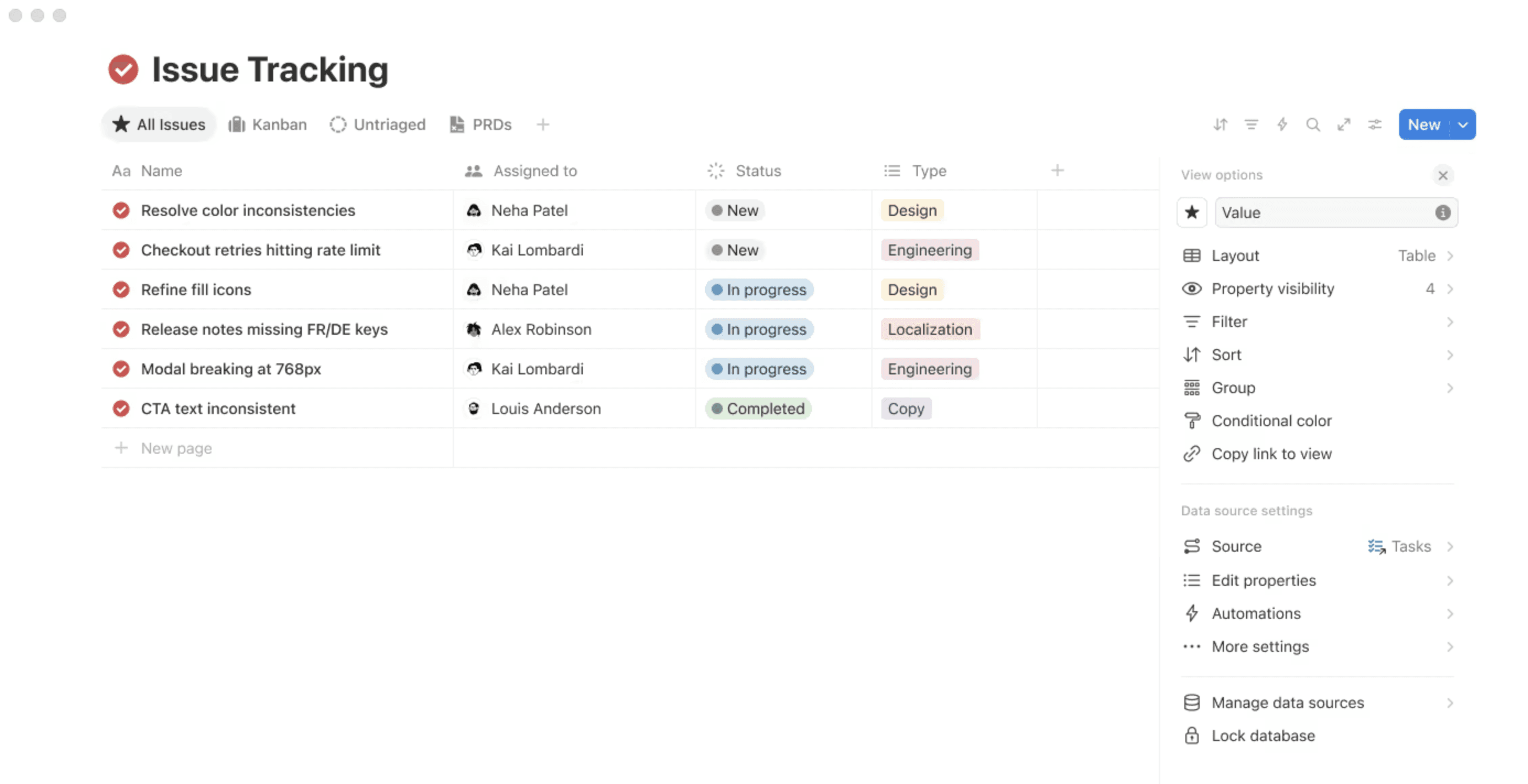Click the info icon in Value field
This screenshot has width=1528, height=784.
1443,213
